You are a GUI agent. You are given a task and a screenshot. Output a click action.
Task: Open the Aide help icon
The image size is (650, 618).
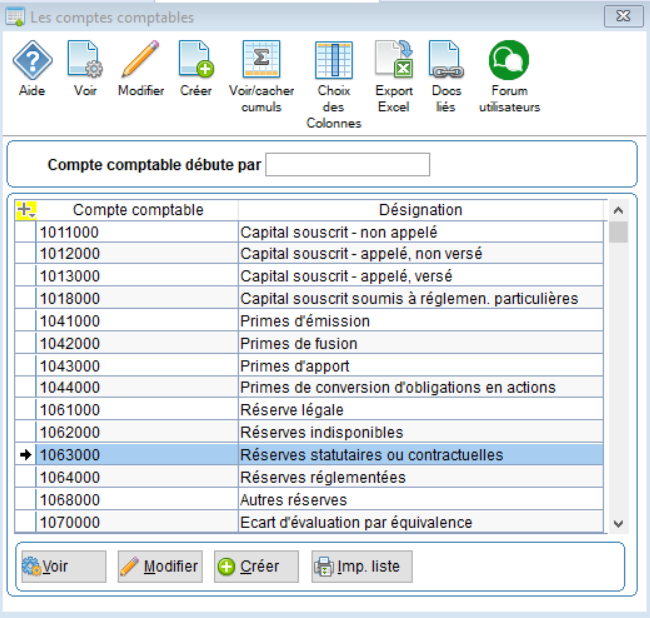pyautogui.click(x=32, y=61)
